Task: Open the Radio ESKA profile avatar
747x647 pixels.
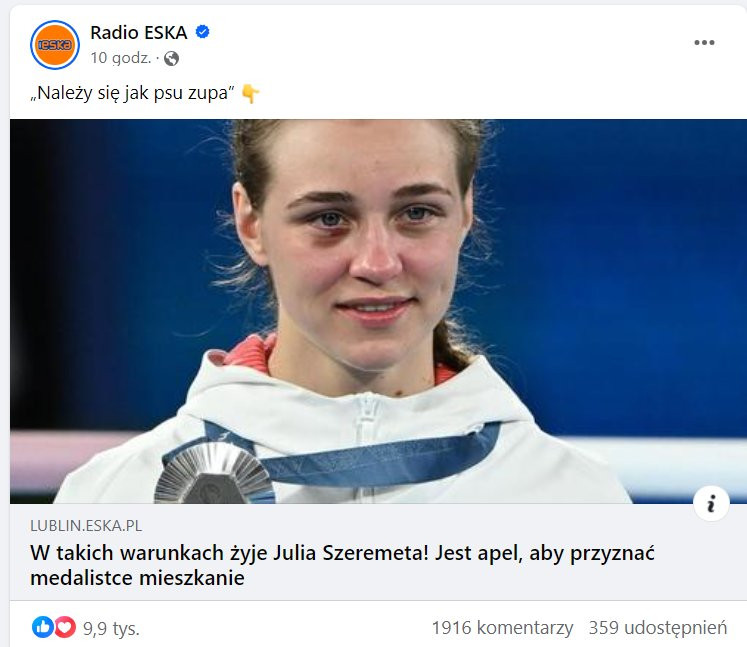Action: [55, 45]
